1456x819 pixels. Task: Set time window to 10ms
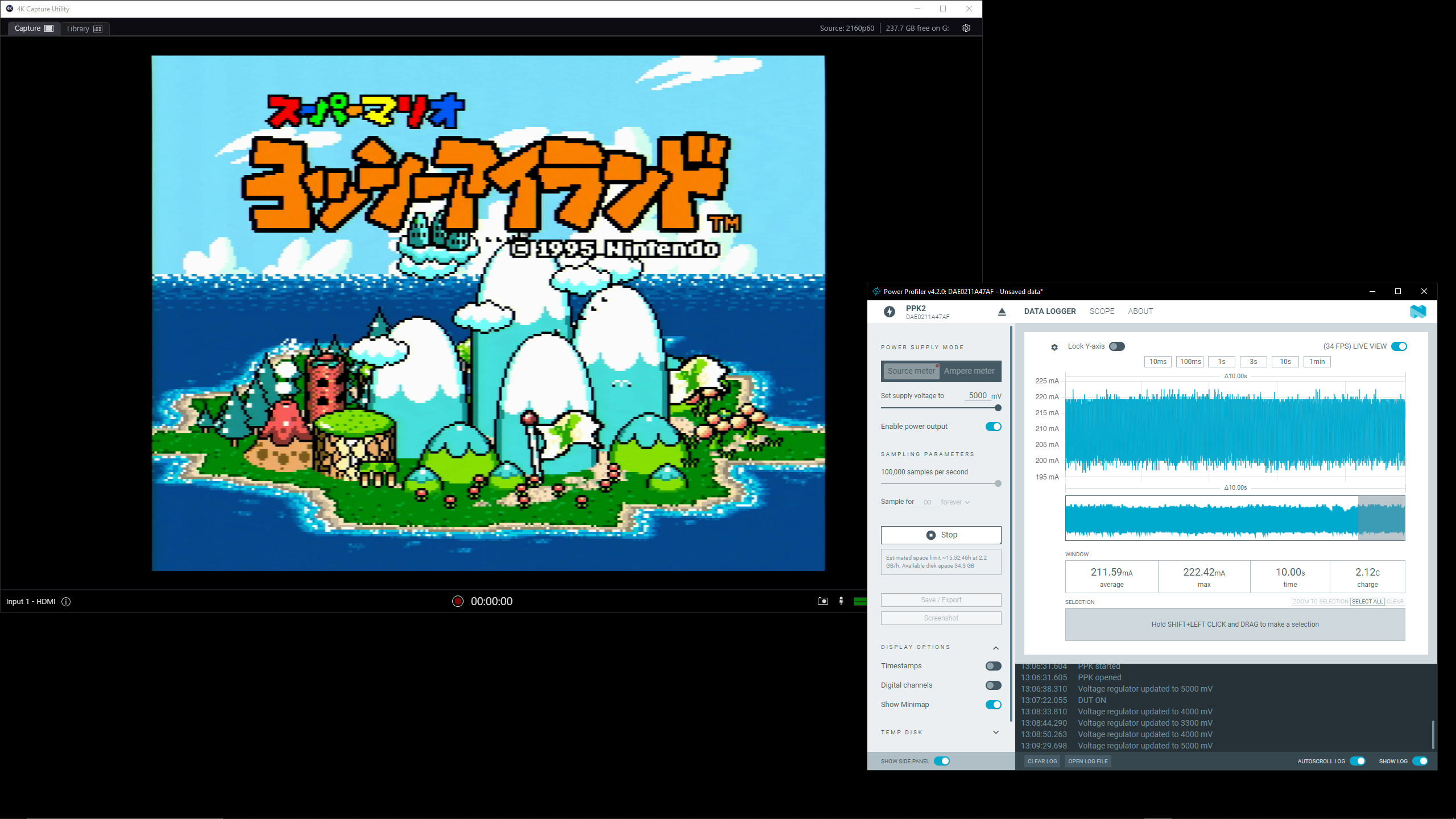pyautogui.click(x=1158, y=362)
